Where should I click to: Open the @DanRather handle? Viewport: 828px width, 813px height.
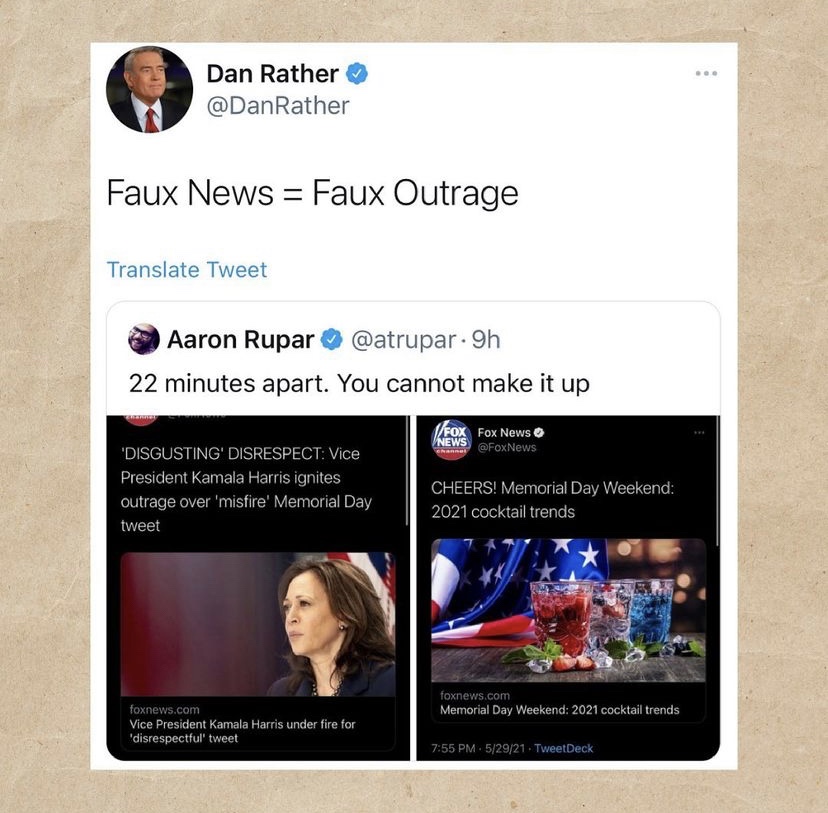[x=278, y=106]
